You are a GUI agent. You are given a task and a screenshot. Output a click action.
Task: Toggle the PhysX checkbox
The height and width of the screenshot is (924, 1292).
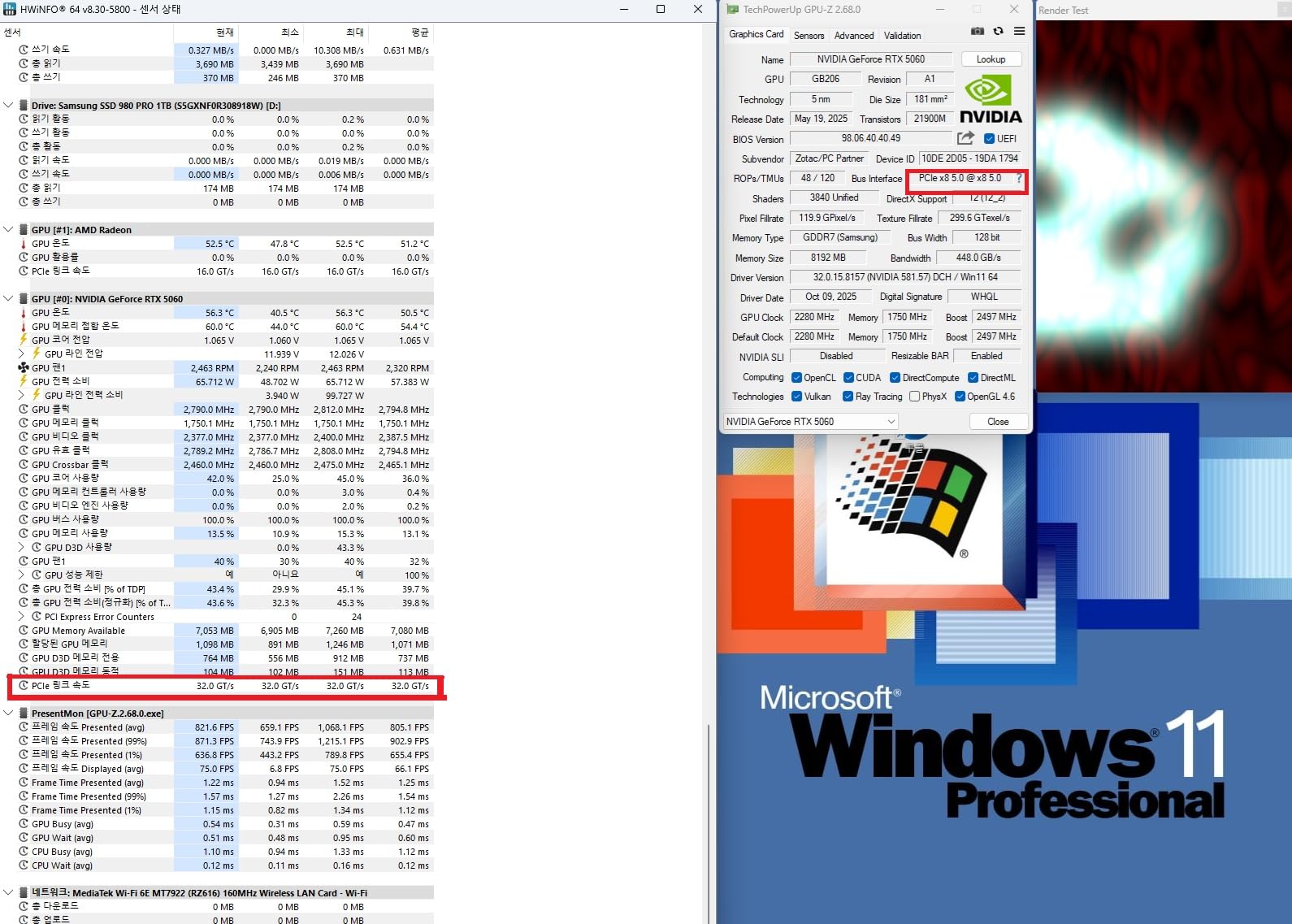(x=915, y=397)
